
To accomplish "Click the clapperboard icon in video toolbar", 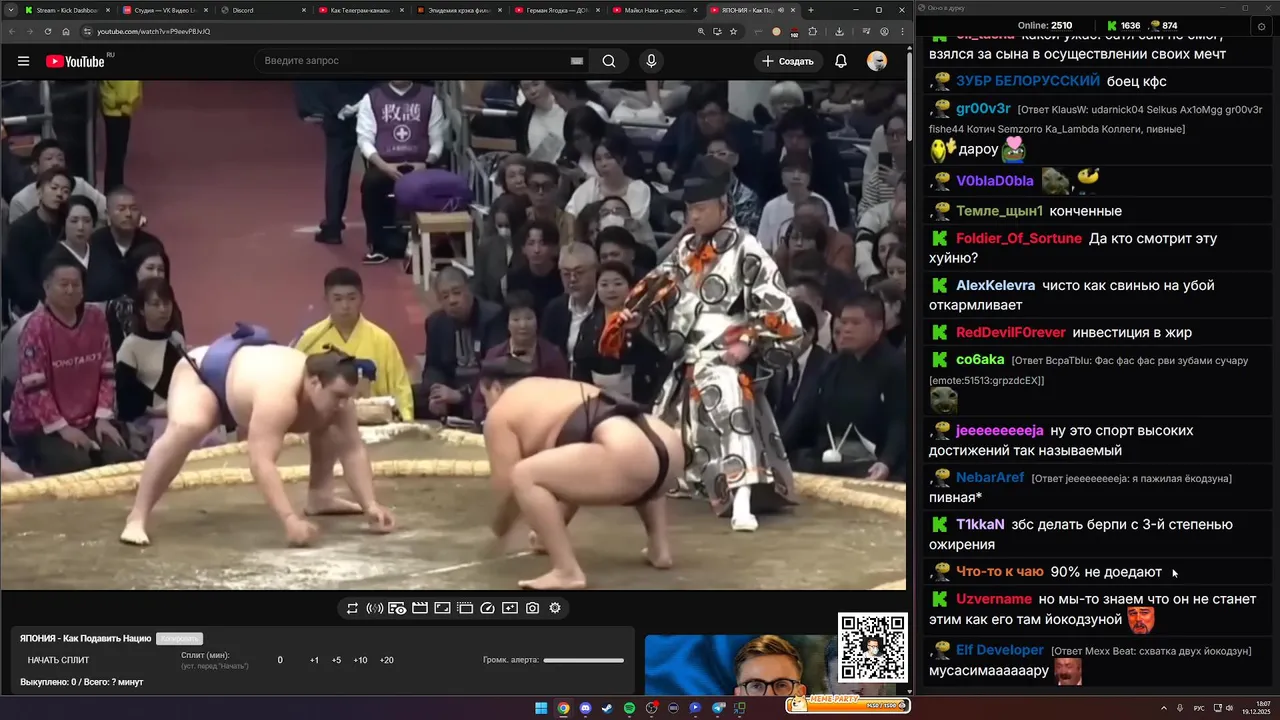I will 420,608.
